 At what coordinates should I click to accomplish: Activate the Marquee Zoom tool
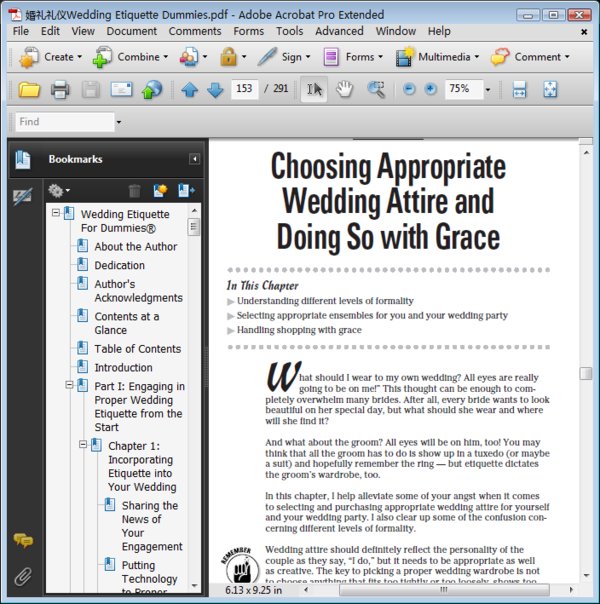(376, 89)
